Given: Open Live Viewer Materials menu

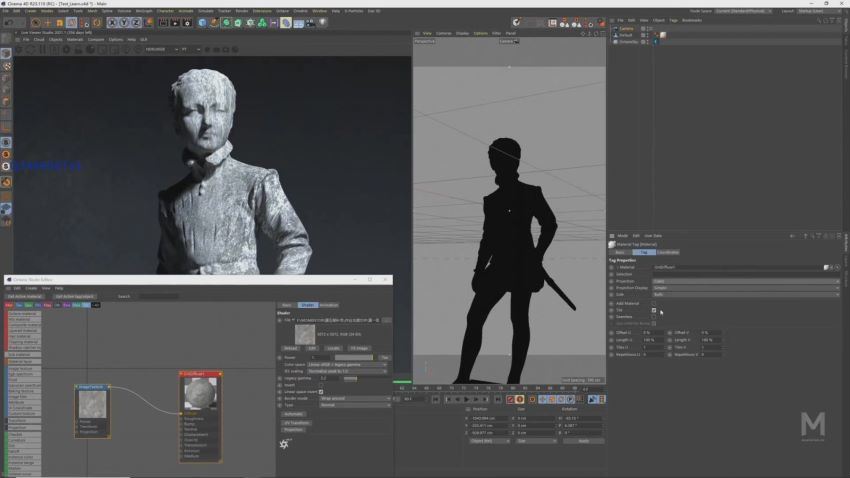Looking at the screenshot, I should tap(75, 40).
